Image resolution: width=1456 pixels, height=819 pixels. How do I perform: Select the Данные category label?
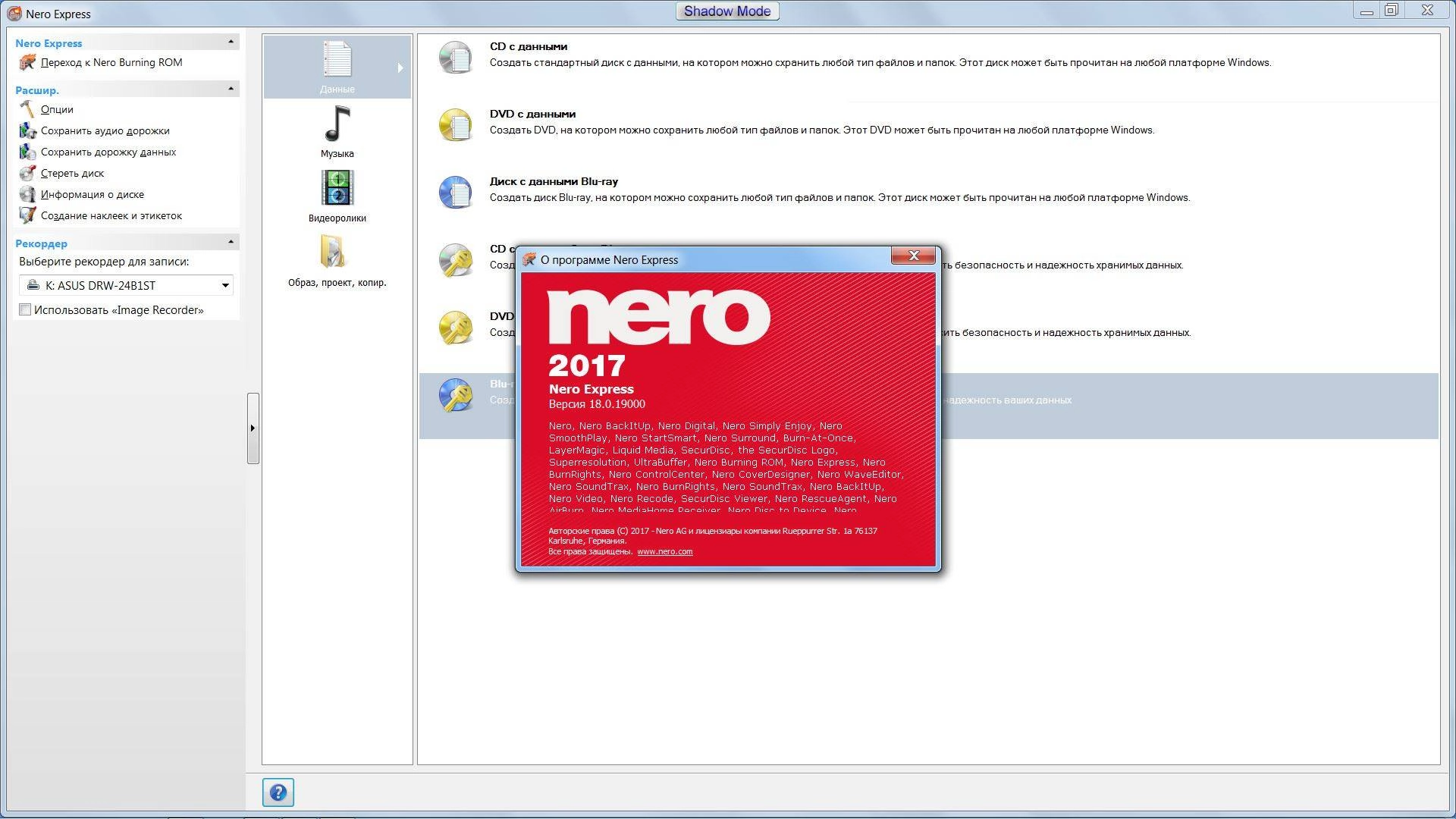click(337, 89)
